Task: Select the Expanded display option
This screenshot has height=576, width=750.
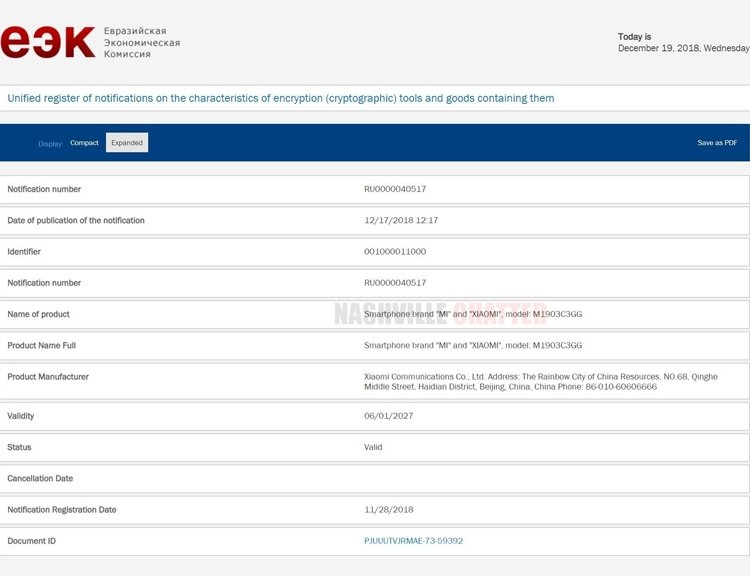Action: (127, 143)
